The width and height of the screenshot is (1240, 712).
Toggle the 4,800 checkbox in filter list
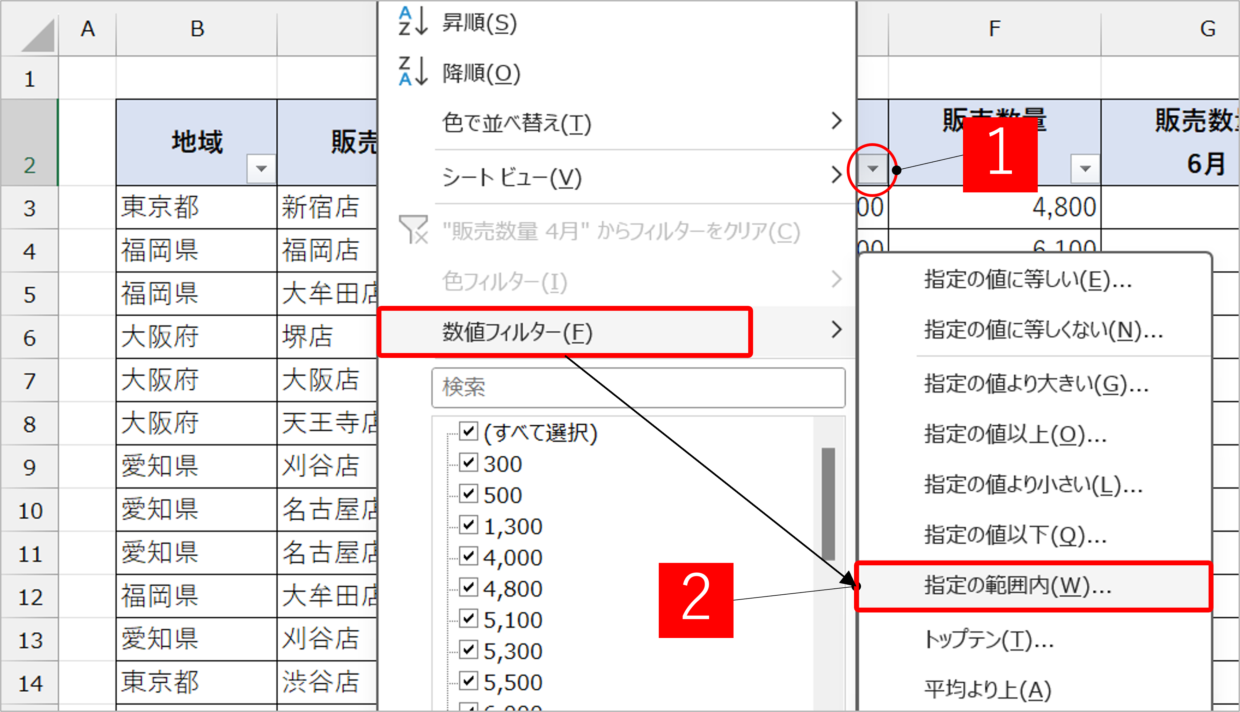[x=468, y=589]
